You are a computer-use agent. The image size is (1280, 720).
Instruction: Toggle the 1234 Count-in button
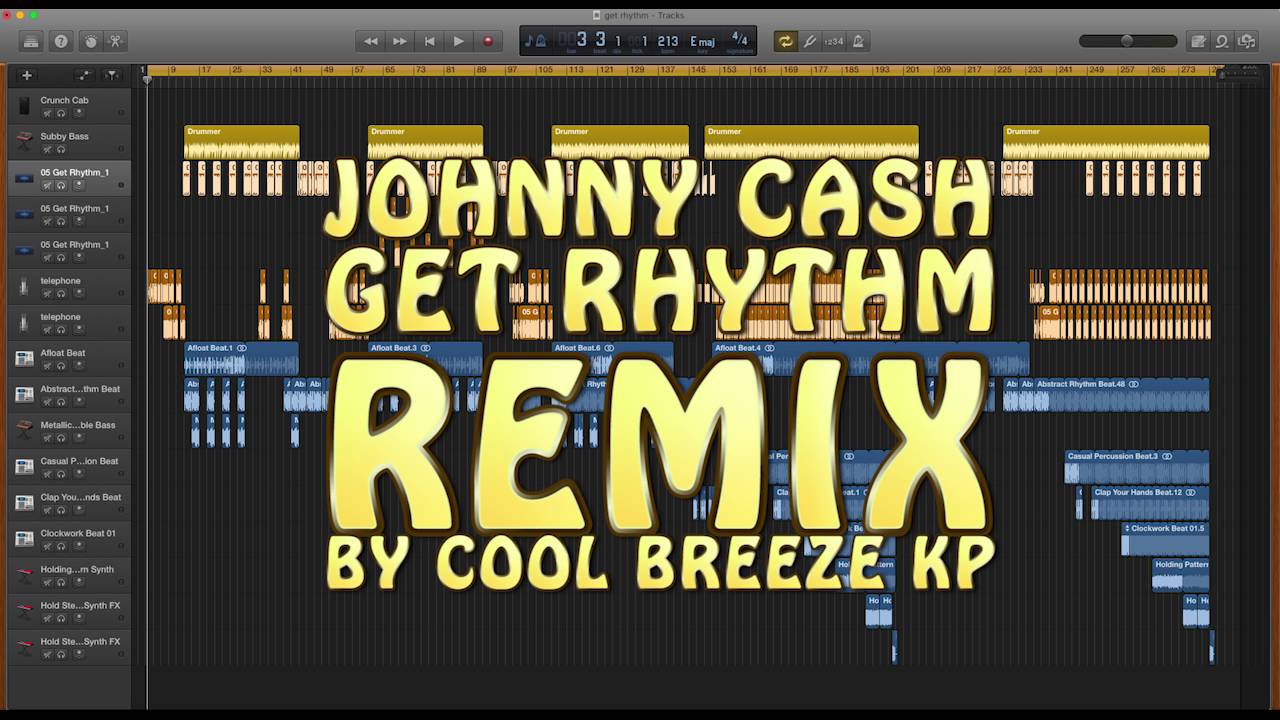(x=834, y=41)
